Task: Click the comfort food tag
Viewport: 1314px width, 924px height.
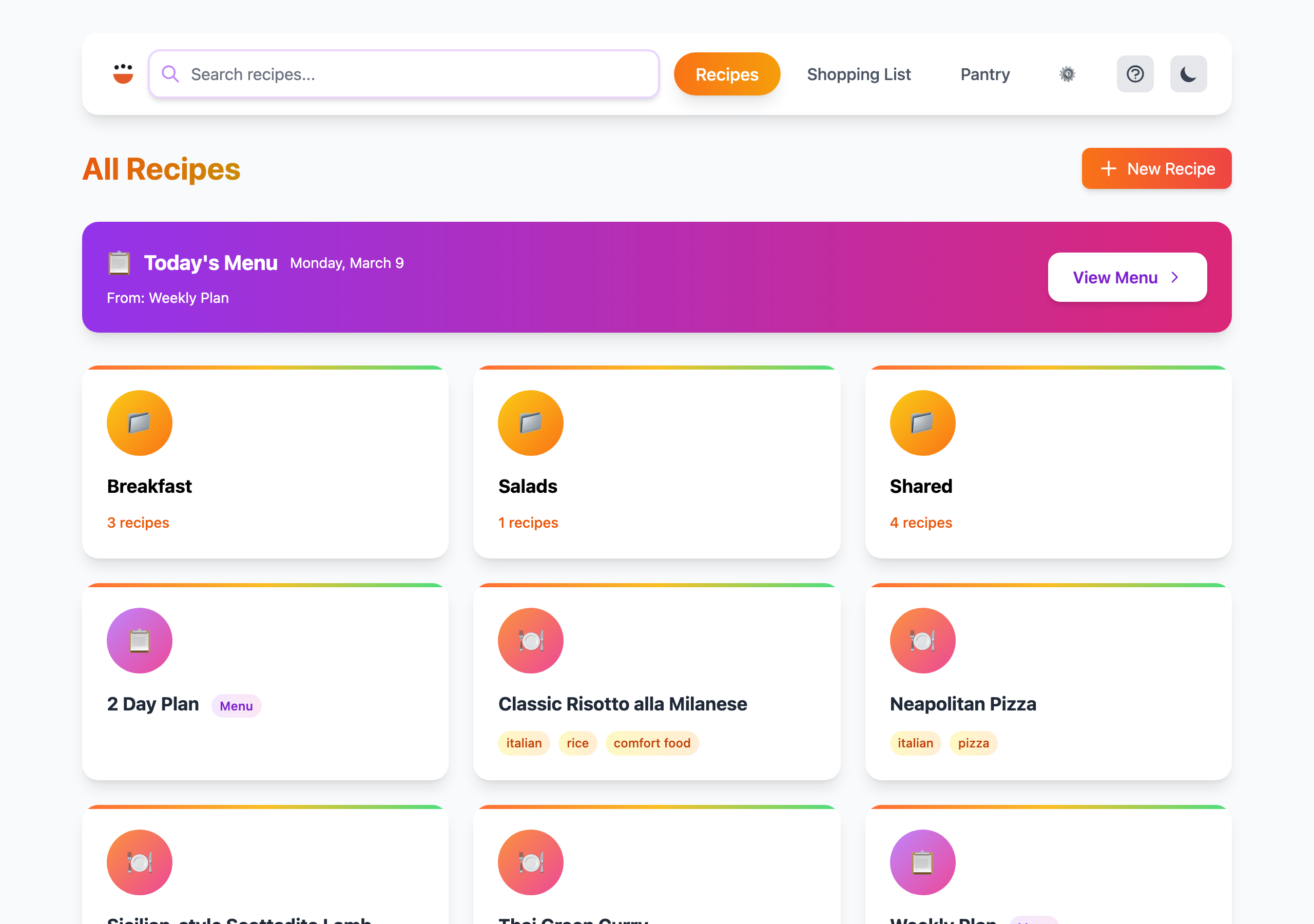Action: tap(651, 743)
